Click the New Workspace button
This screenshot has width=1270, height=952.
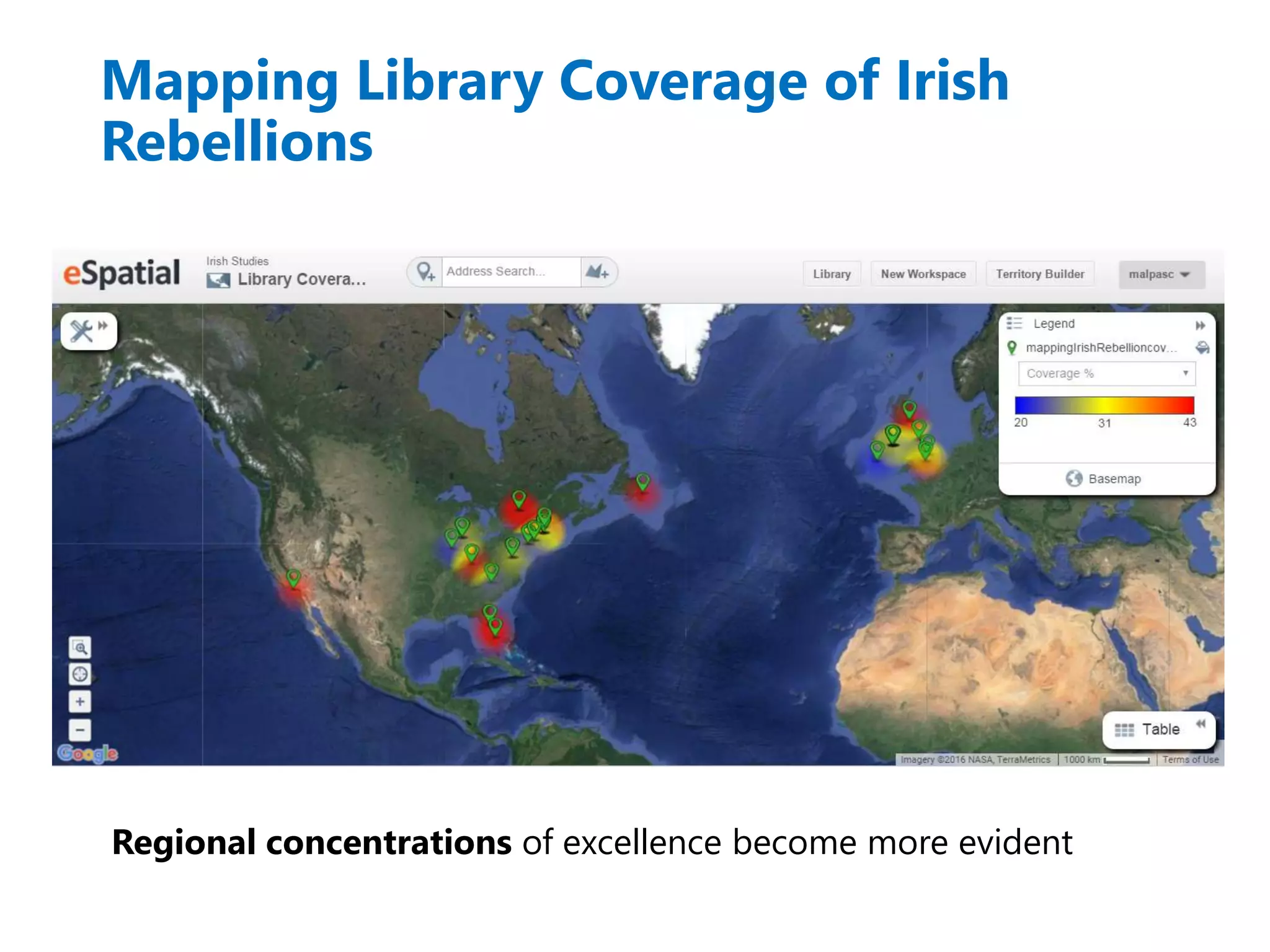coord(923,274)
